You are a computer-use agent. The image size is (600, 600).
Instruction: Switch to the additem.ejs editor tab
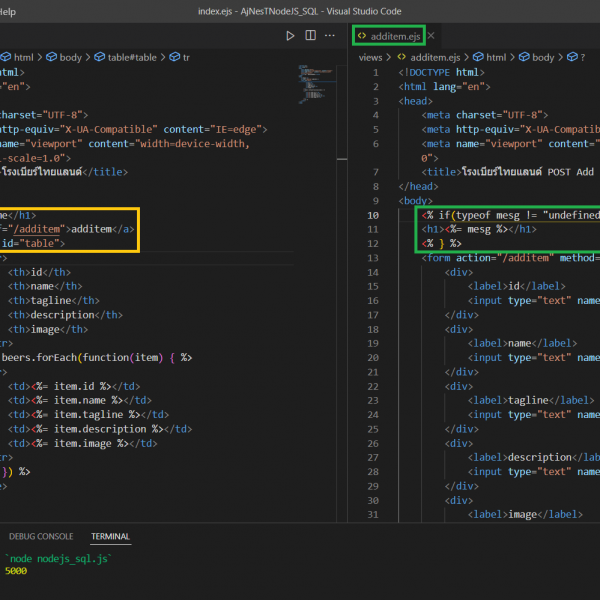(x=395, y=36)
